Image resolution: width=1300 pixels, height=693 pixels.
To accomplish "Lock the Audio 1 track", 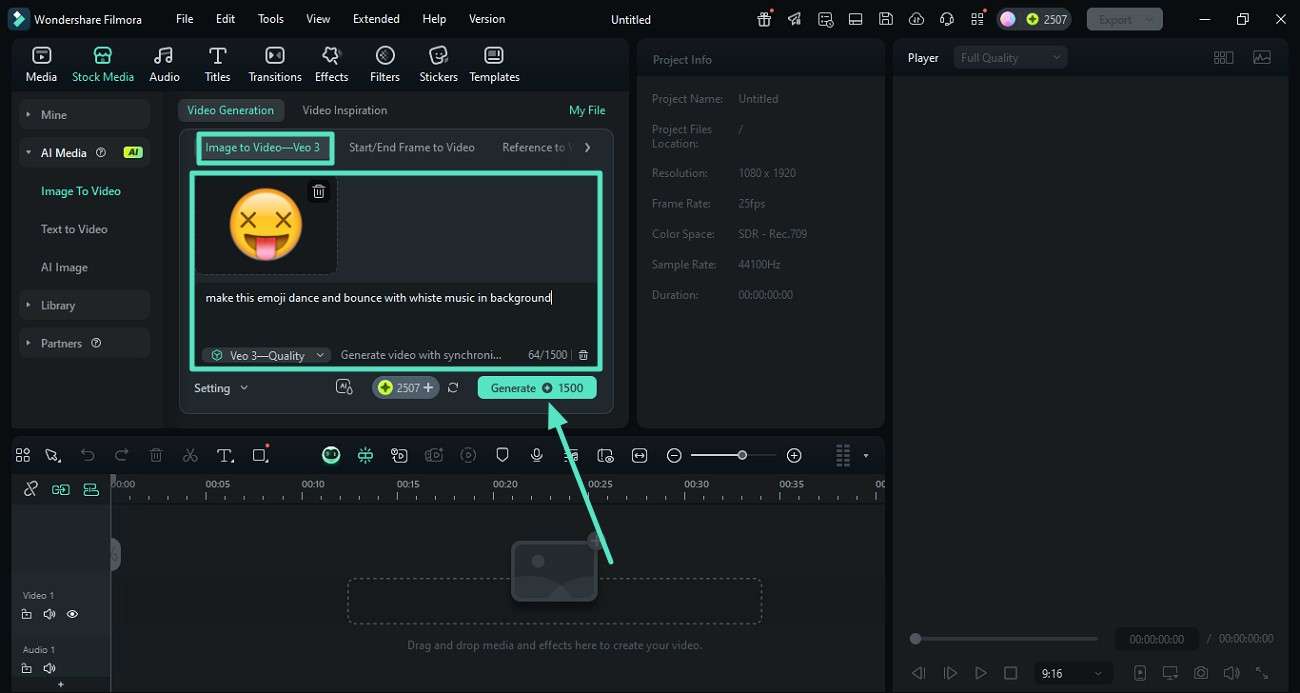I will (27, 668).
